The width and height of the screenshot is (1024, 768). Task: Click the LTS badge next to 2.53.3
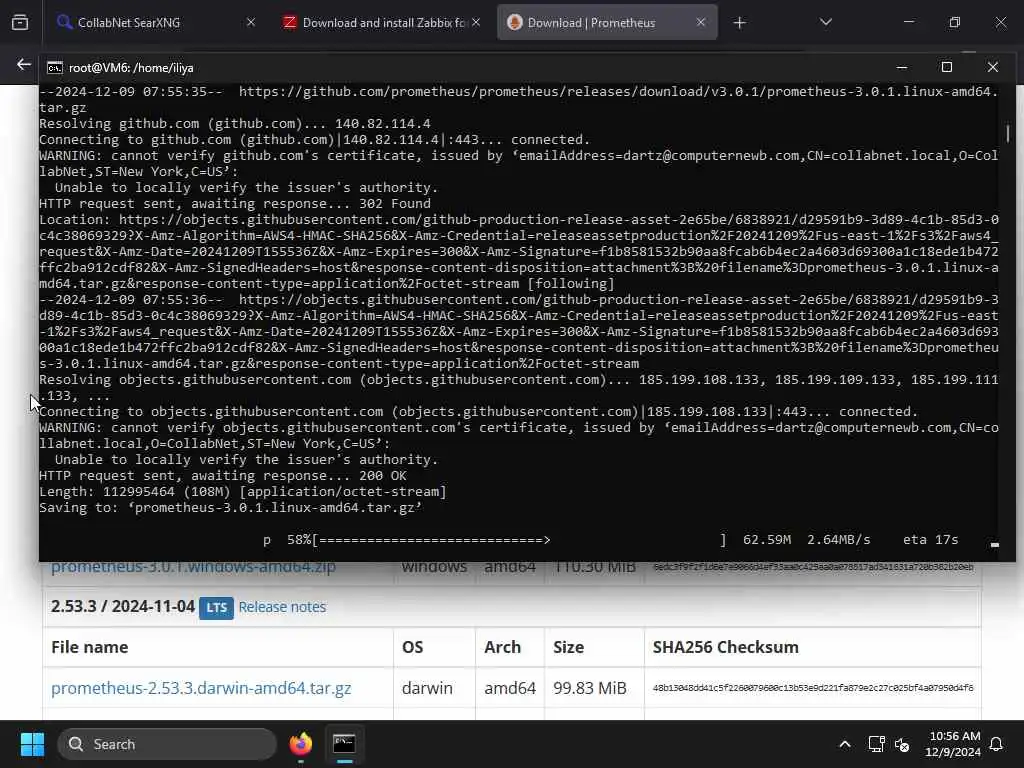pyautogui.click(x=216, y=607)
